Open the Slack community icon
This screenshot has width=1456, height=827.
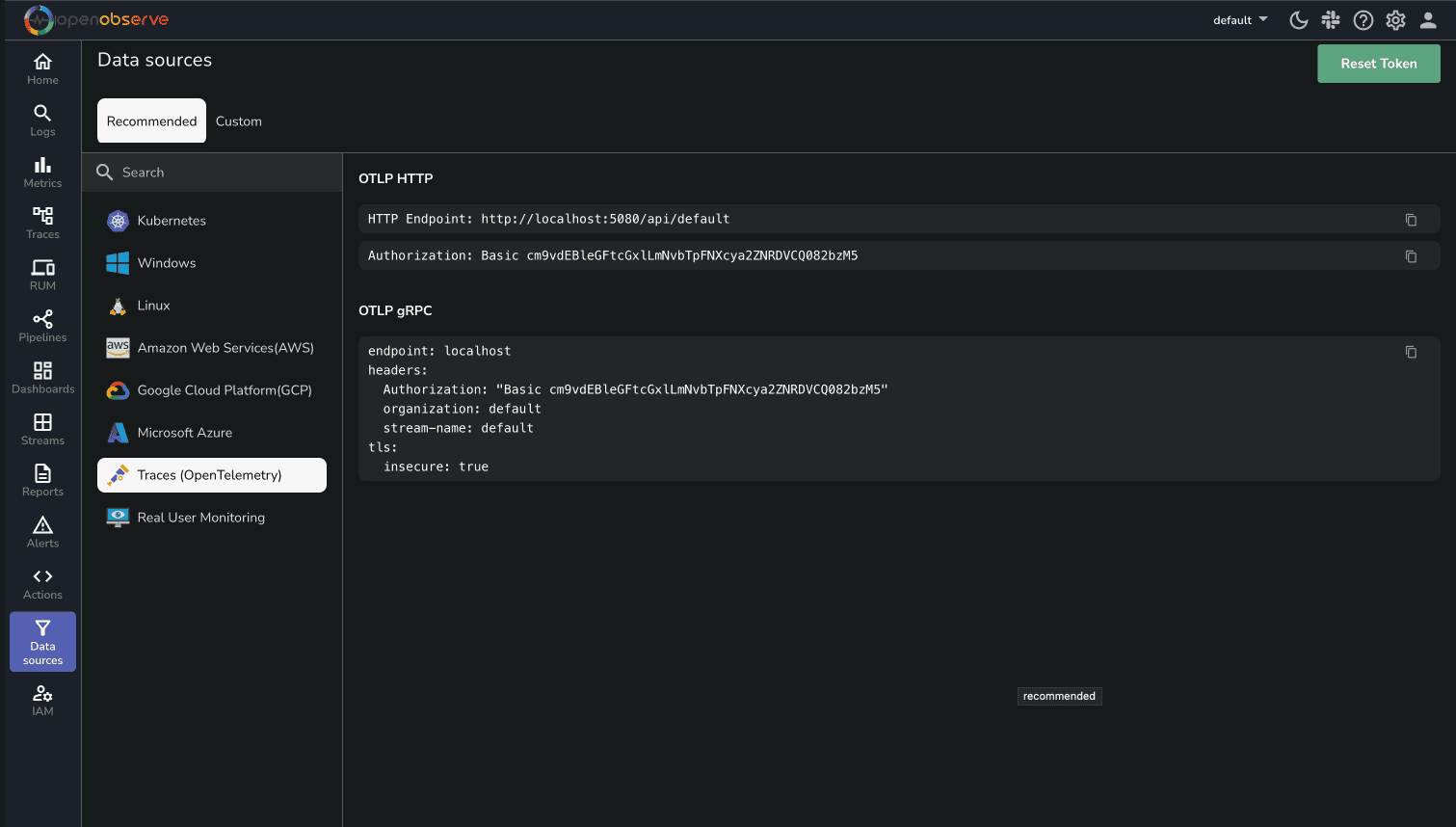click(1331, 20)
